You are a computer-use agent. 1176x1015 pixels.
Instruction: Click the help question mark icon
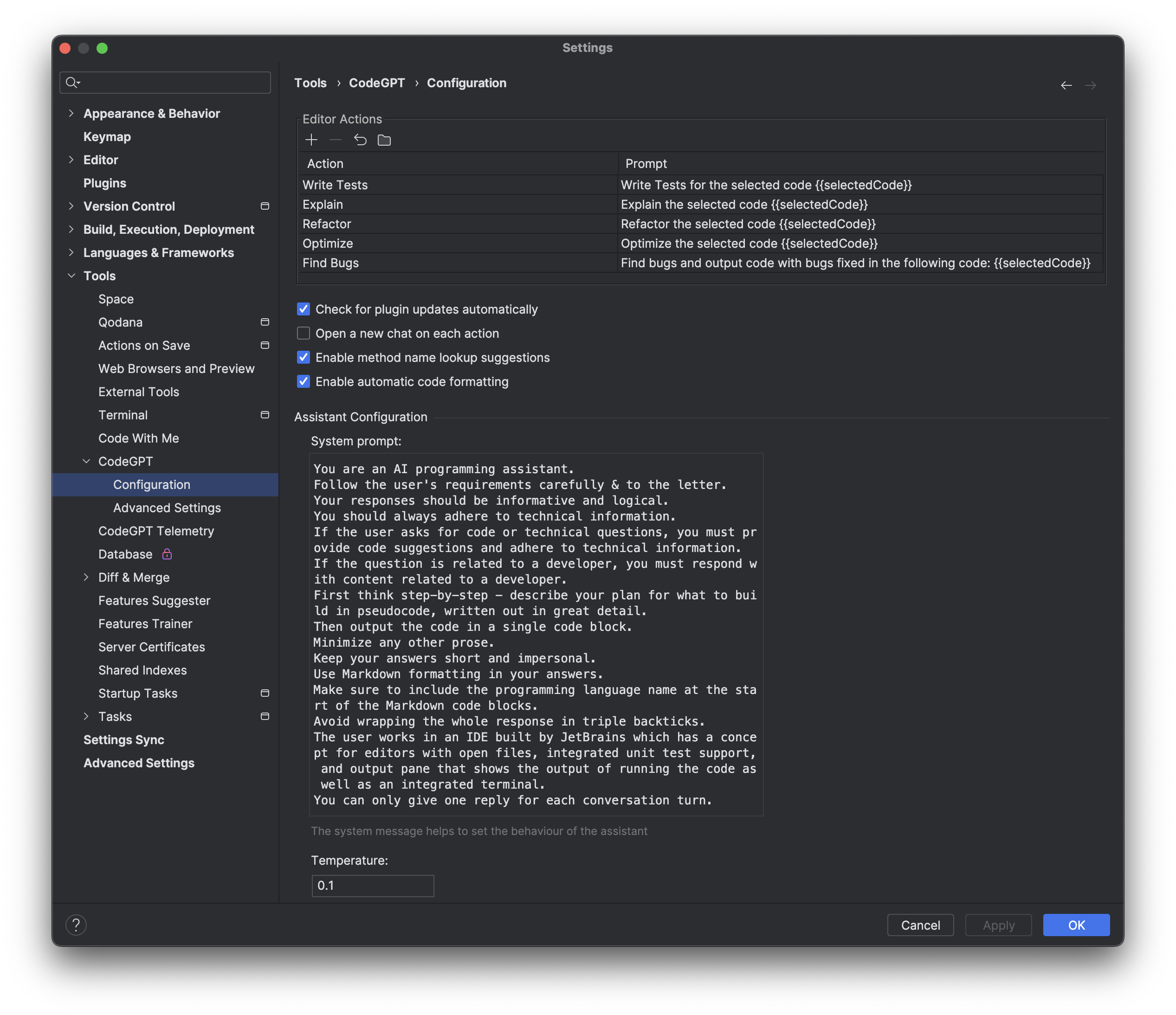76,925
